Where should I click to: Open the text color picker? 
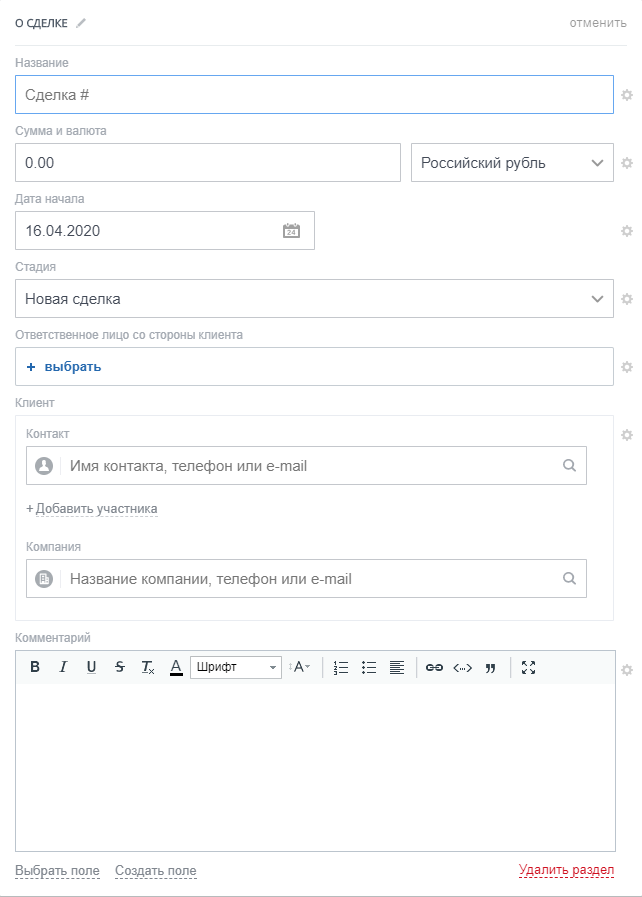pos(176,667)
